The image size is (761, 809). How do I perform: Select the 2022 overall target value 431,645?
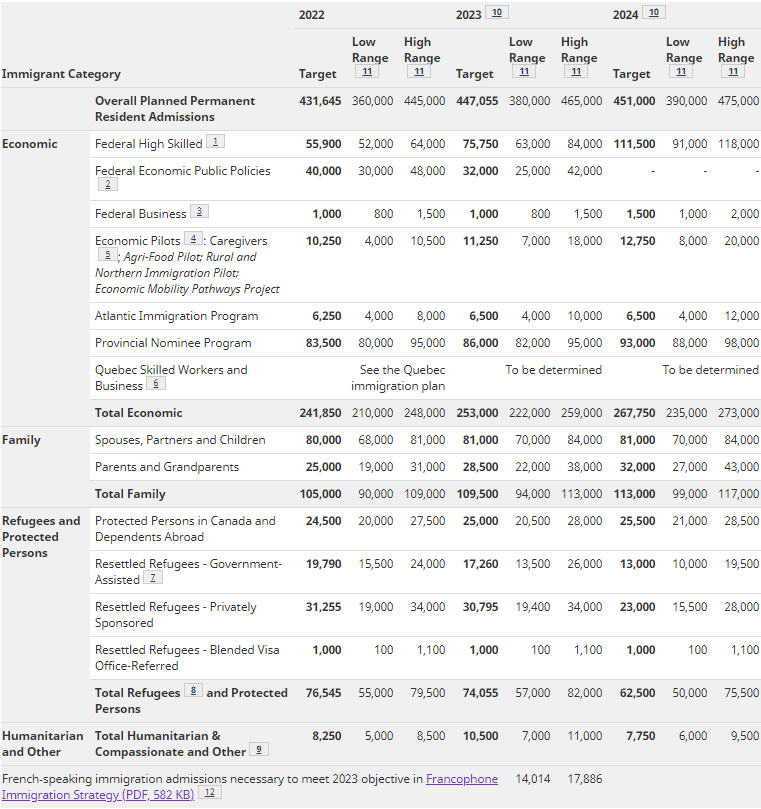(x=320, y=101)
